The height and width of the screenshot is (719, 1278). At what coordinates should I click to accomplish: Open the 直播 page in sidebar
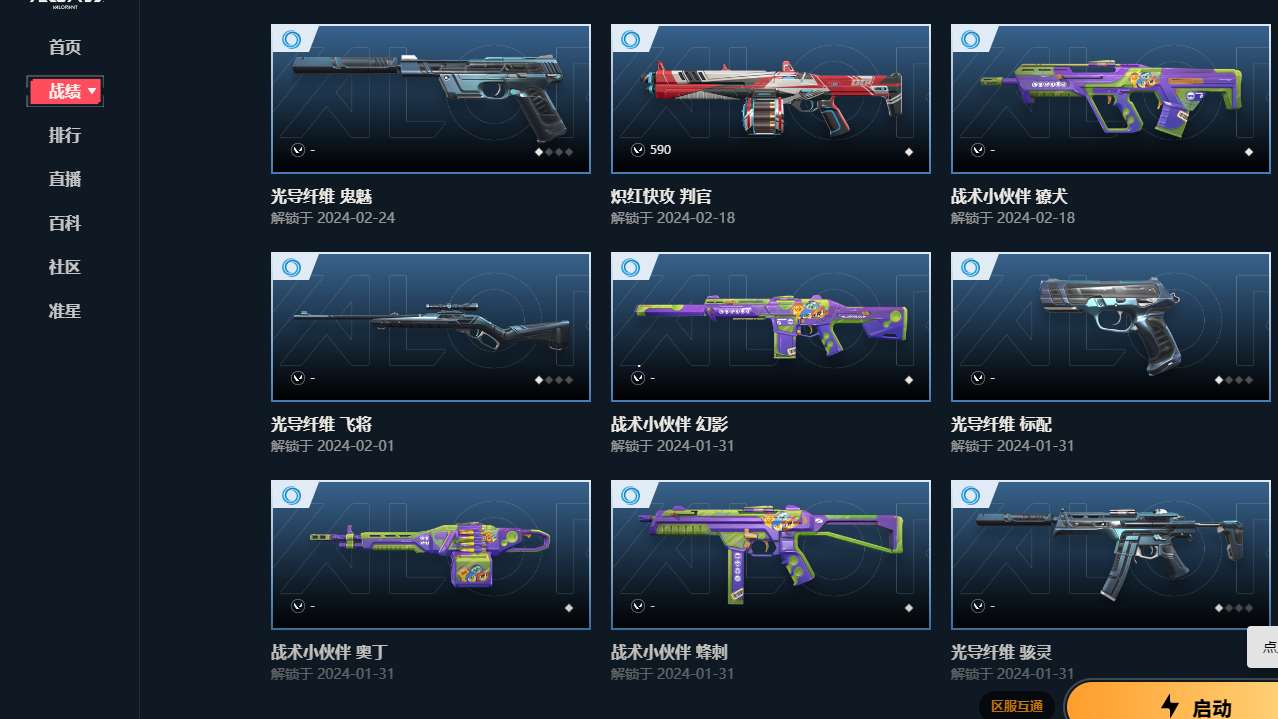[x=65, y=179]
